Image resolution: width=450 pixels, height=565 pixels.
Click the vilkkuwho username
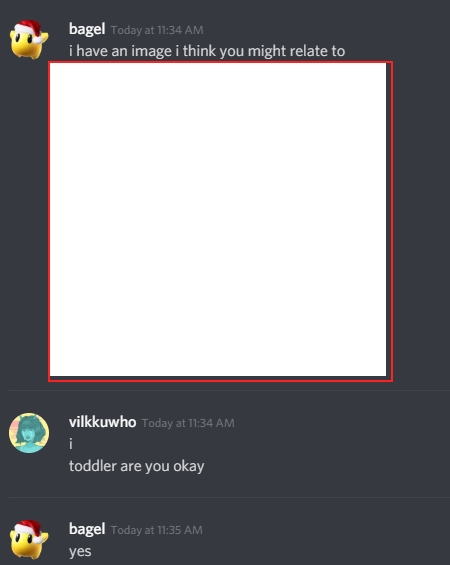click(x=102, y=422)
